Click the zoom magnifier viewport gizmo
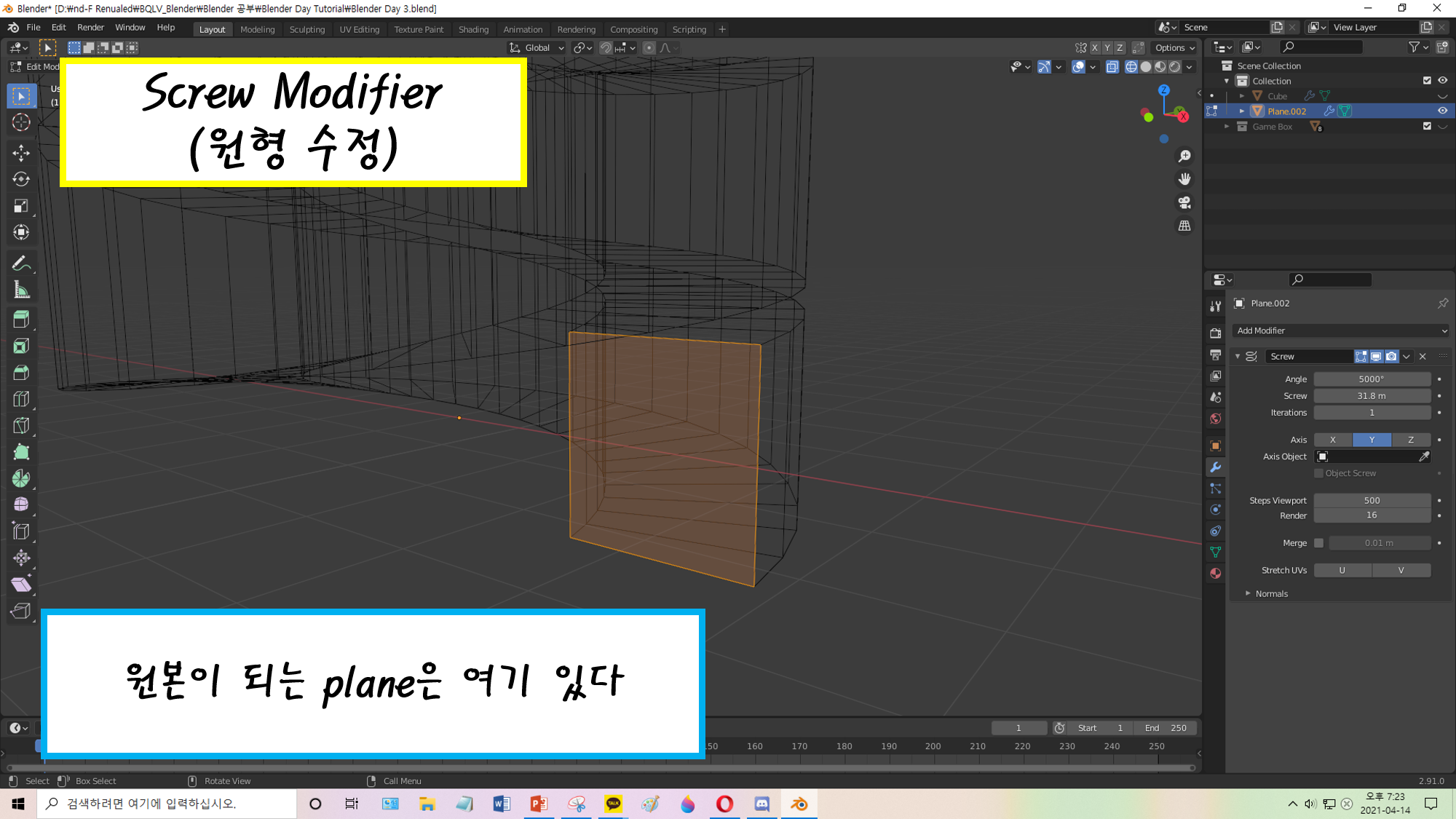The height and width of the screenshot is (819, 1456). (1184, 156)
